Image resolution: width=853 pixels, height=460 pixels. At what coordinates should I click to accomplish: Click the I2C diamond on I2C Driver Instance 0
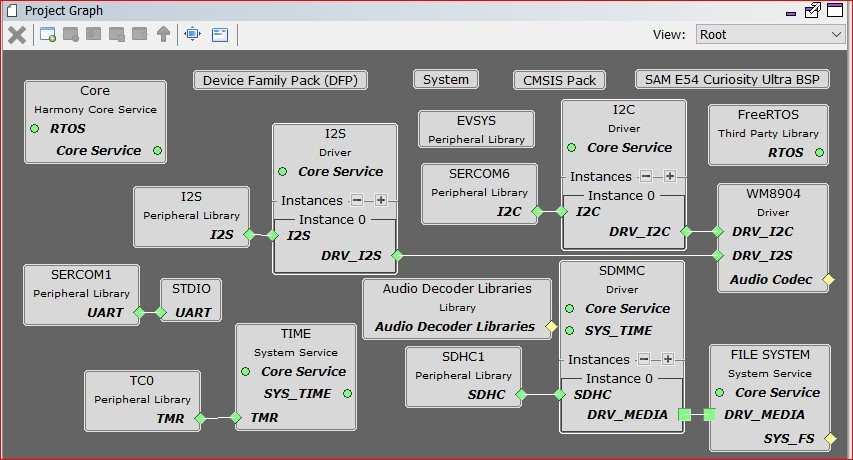click(562, 212)
